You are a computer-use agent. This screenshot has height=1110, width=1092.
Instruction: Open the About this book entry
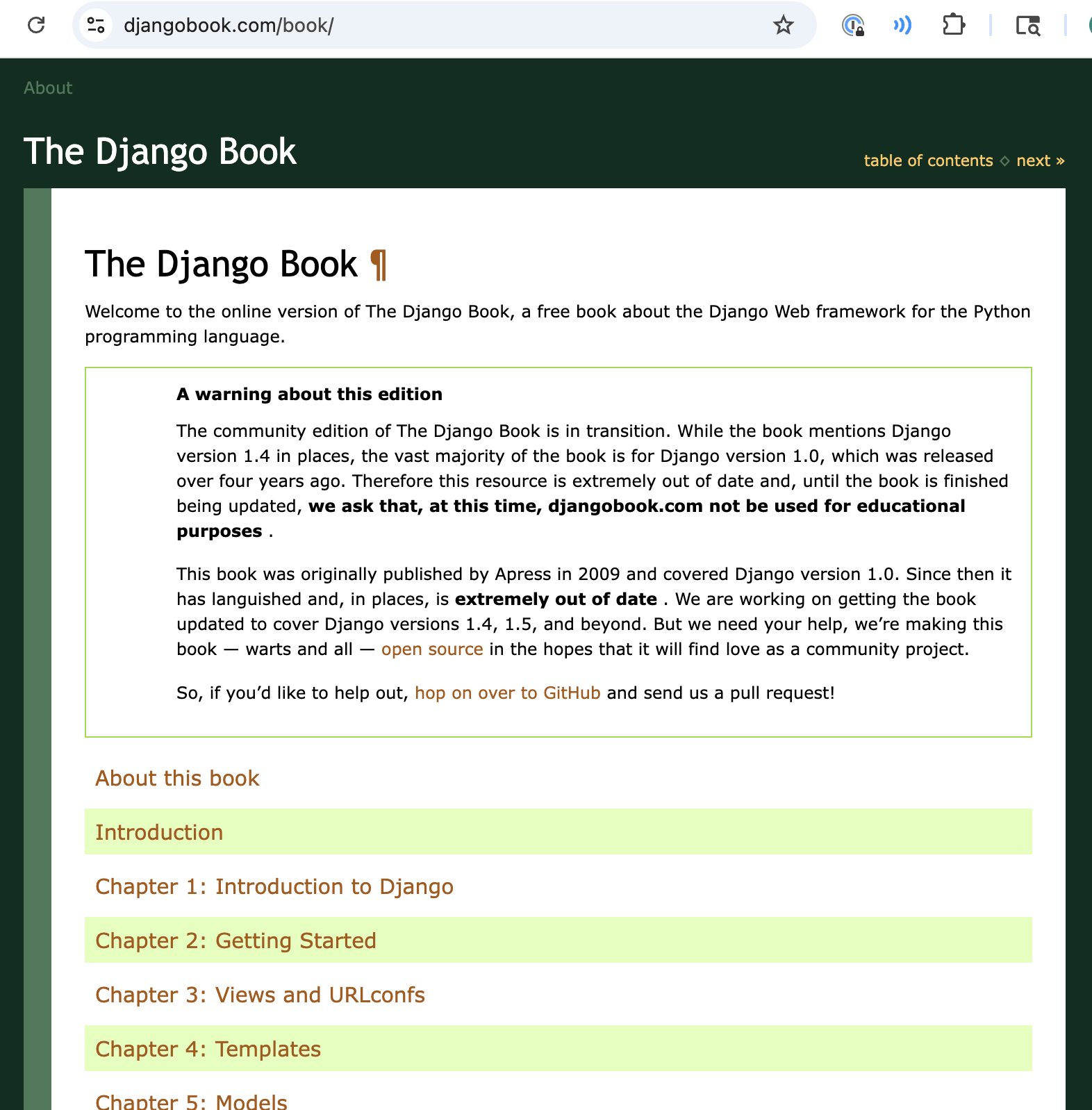coord(177,778)
